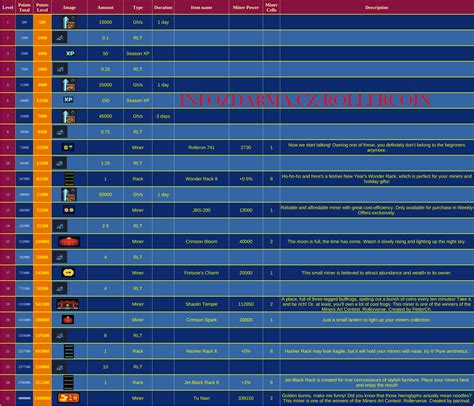Click the "Duration" column header
The width and height of the screenshot is (474, 406).
[x=163, y=7]
